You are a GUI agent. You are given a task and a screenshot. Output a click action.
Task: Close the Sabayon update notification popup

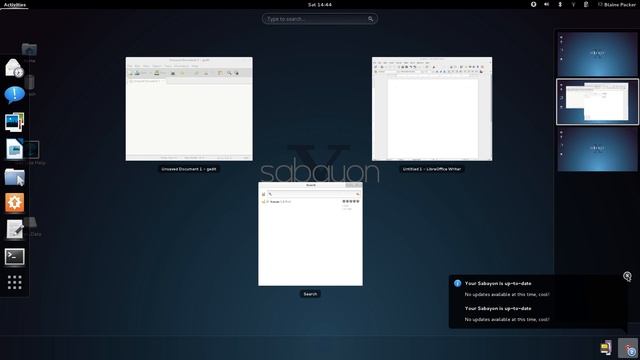[627, 276]
